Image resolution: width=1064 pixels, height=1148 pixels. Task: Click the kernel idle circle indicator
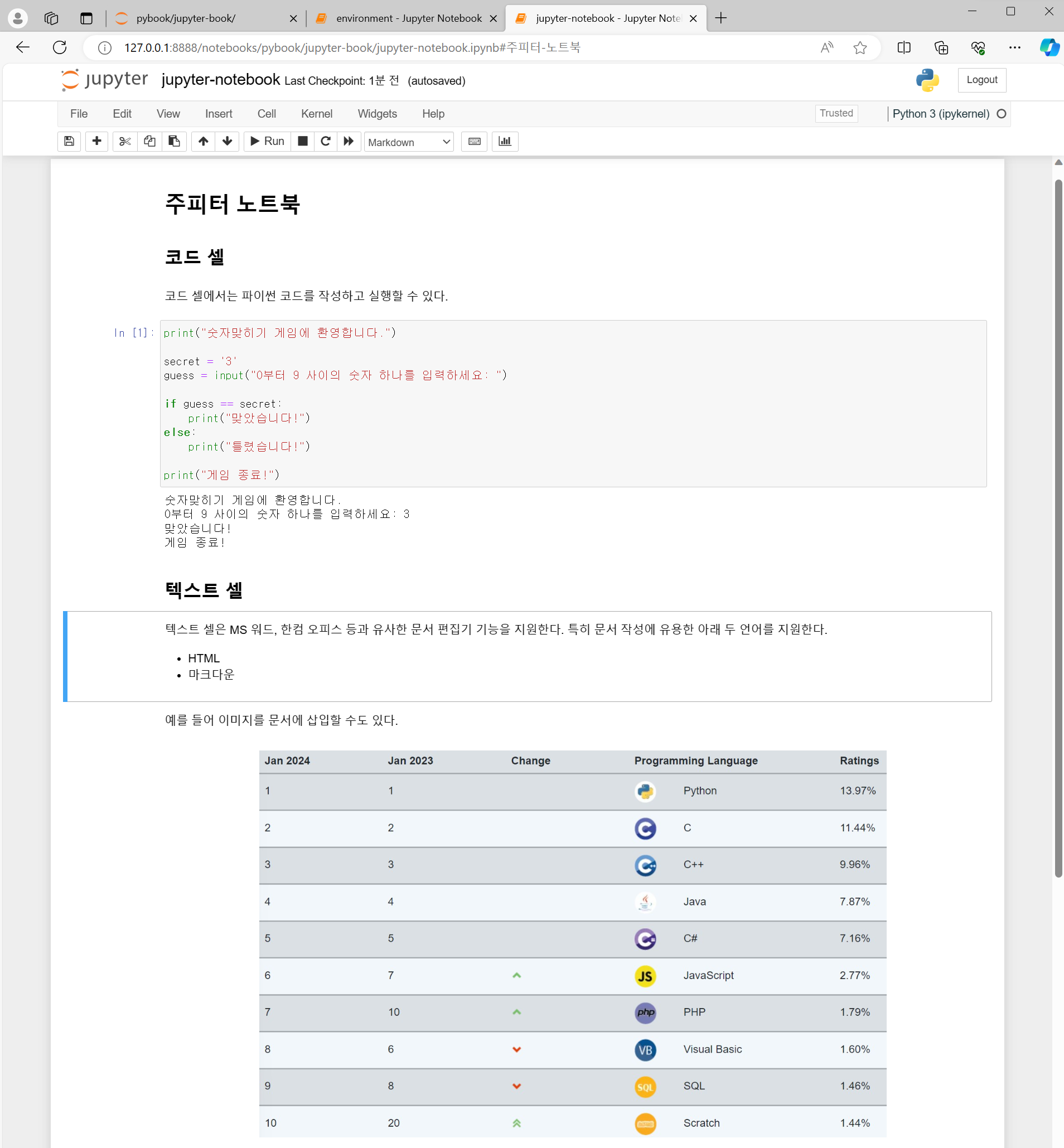pyautogui.click(x=1001, y=113)
